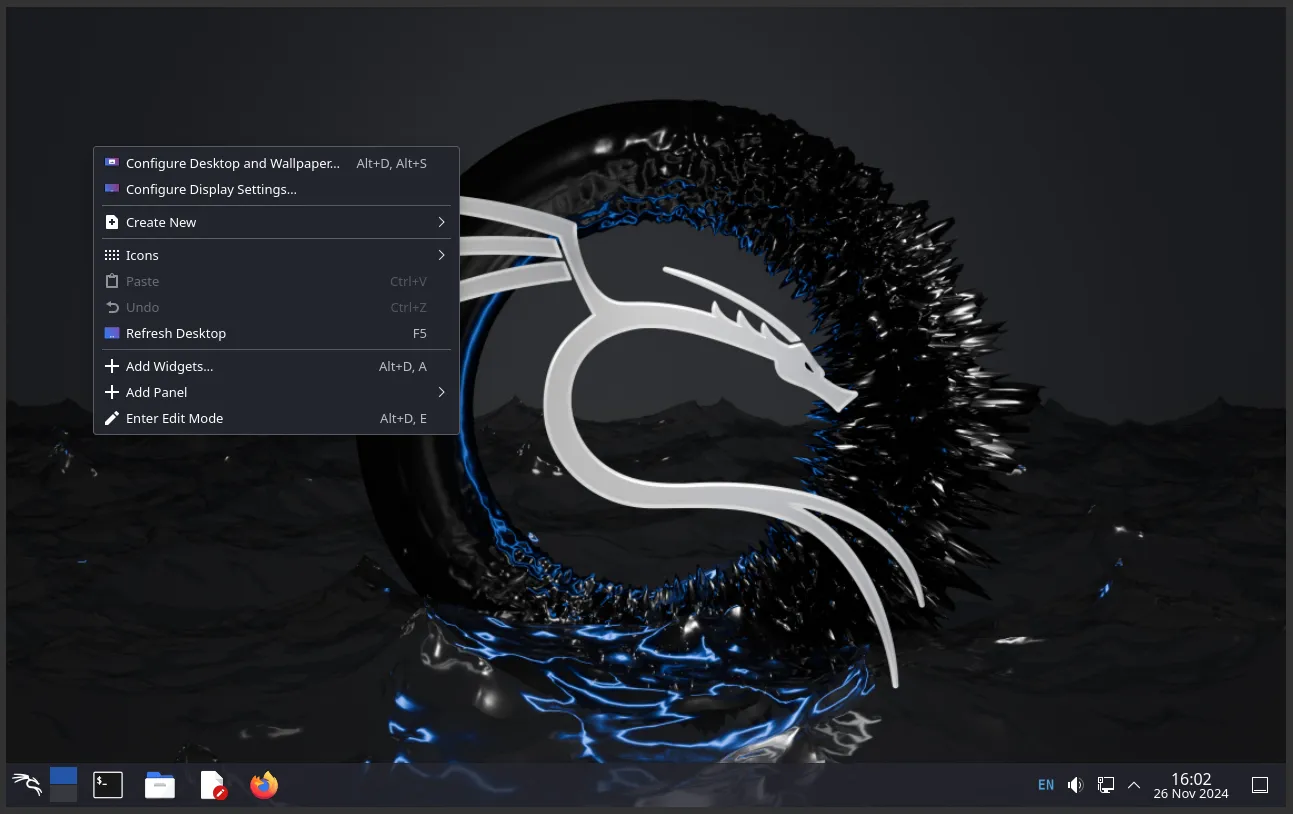Open the text editor icon in taskbar
Screen dimensions: 1293x814
tap(212, 785)
